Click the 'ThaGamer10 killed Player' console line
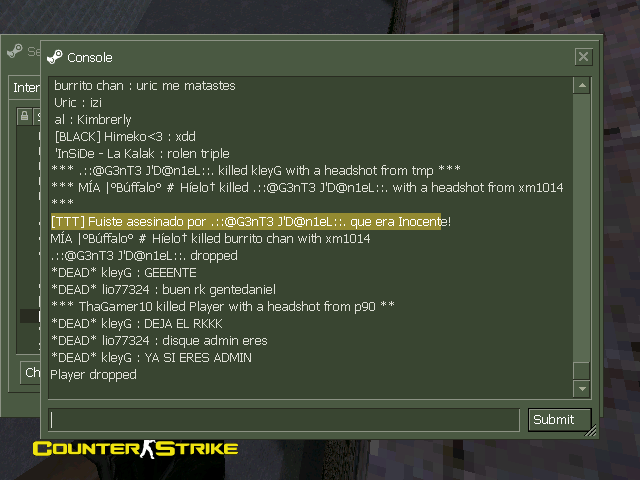 [223, 307]
